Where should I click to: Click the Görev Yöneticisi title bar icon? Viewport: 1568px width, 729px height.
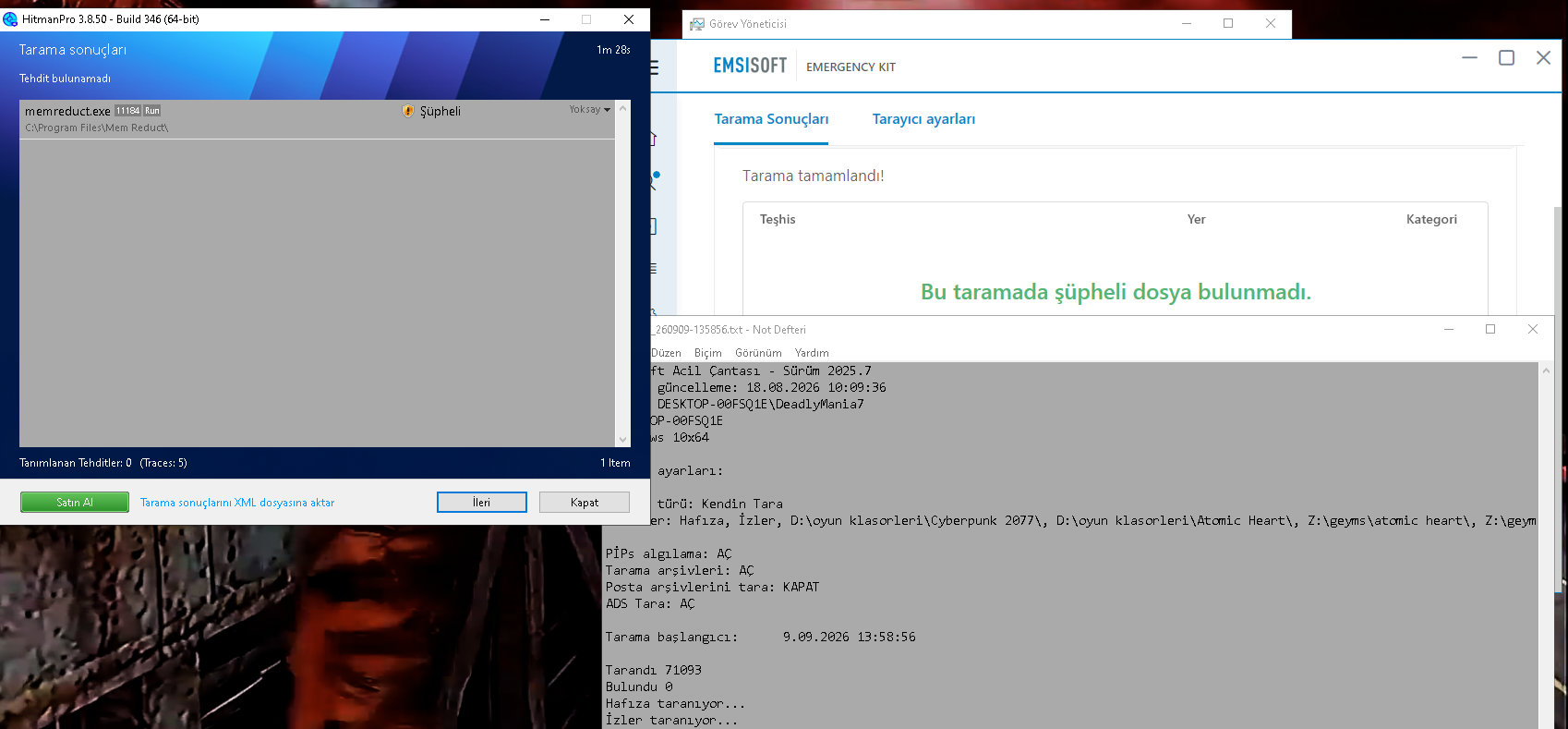pyautogui.click(x=697, y=24)
